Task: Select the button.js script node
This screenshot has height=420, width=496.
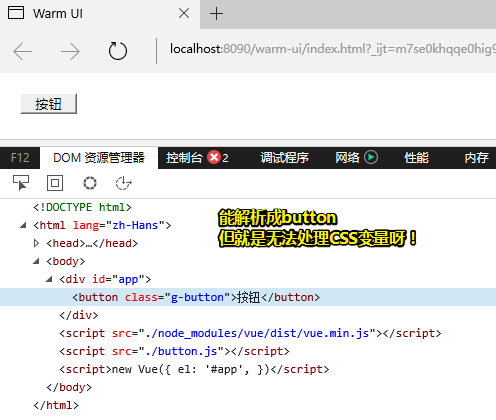Action: [x=174, y=351]
